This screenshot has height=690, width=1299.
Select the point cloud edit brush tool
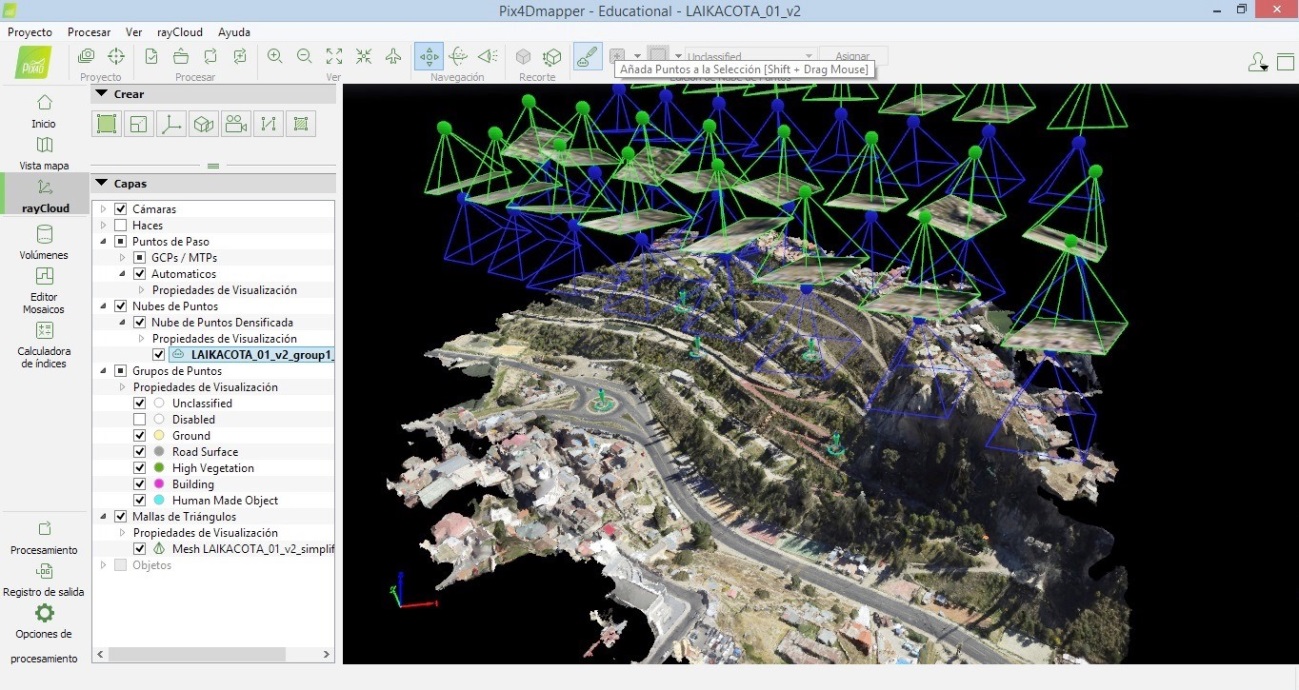tap(588, 57)
